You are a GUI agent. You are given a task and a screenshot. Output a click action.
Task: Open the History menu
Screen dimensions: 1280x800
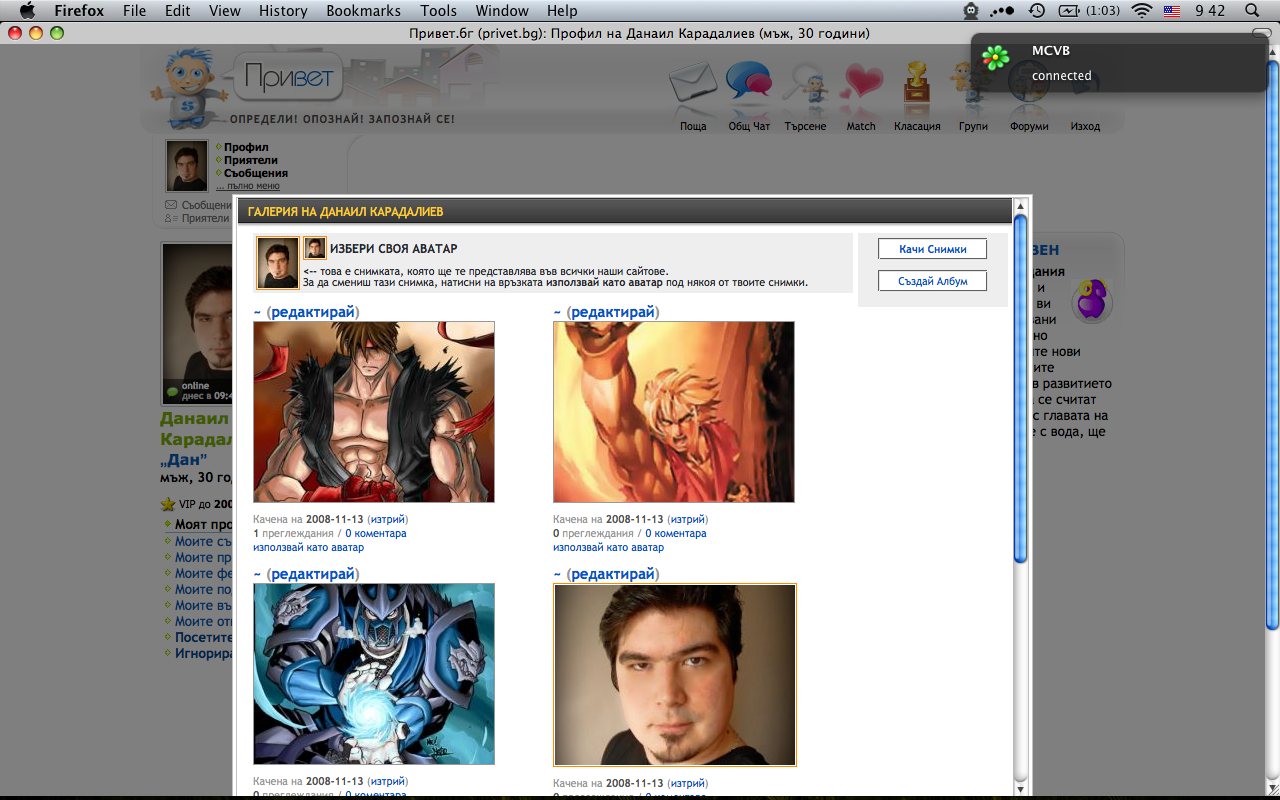tap(283, 11)
